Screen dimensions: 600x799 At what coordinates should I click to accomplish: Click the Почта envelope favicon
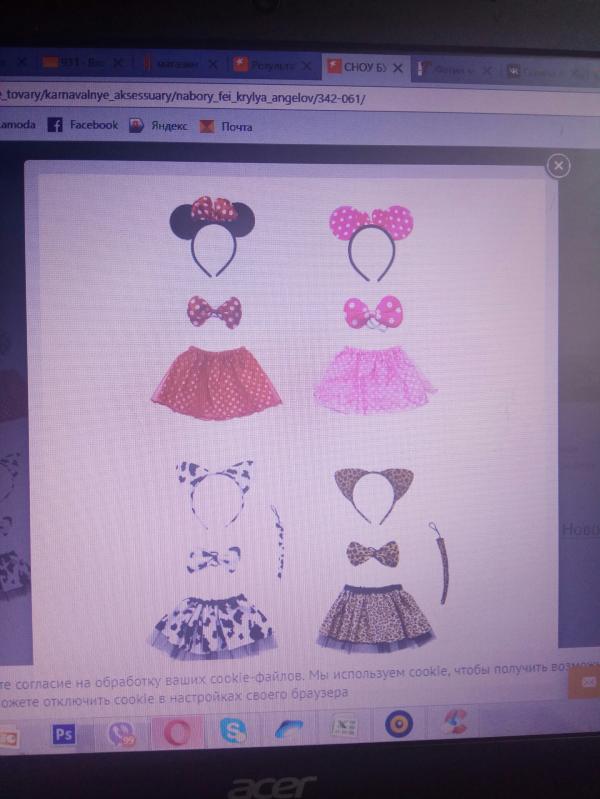pos(206,126)
